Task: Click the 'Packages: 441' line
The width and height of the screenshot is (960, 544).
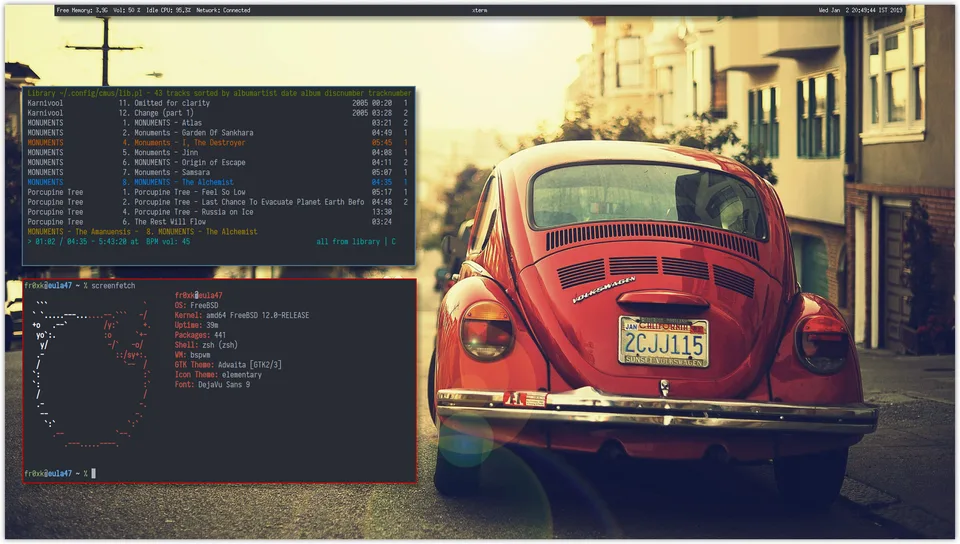Action: click(x=200, y=335)
